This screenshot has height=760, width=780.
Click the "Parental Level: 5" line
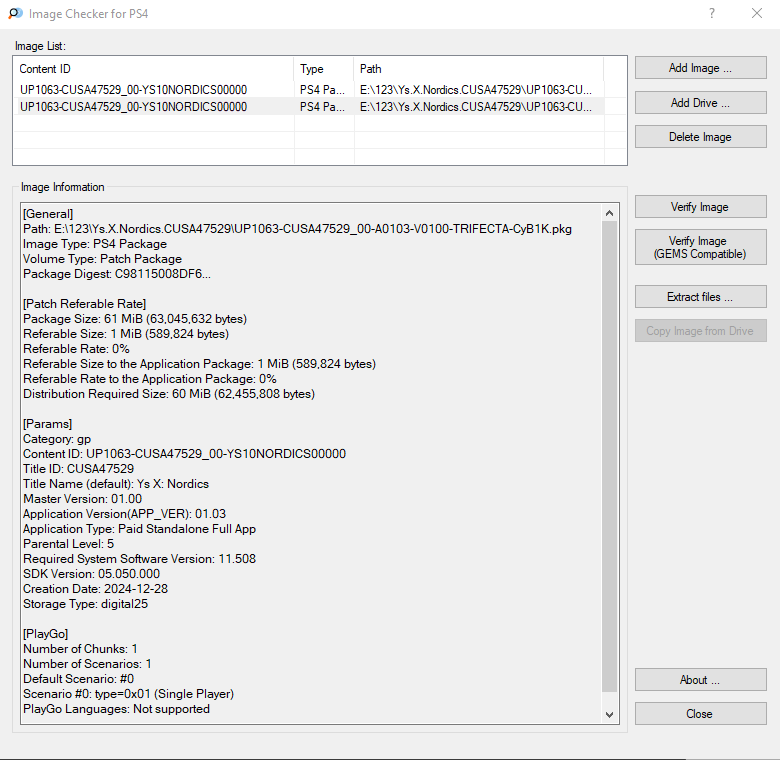click(69, 543)
